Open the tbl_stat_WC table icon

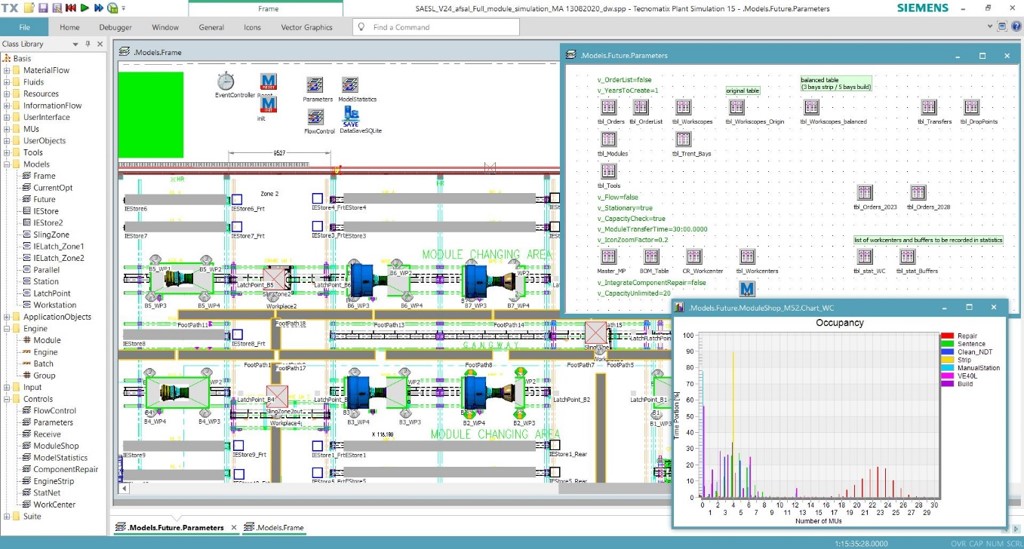[865, 257]
